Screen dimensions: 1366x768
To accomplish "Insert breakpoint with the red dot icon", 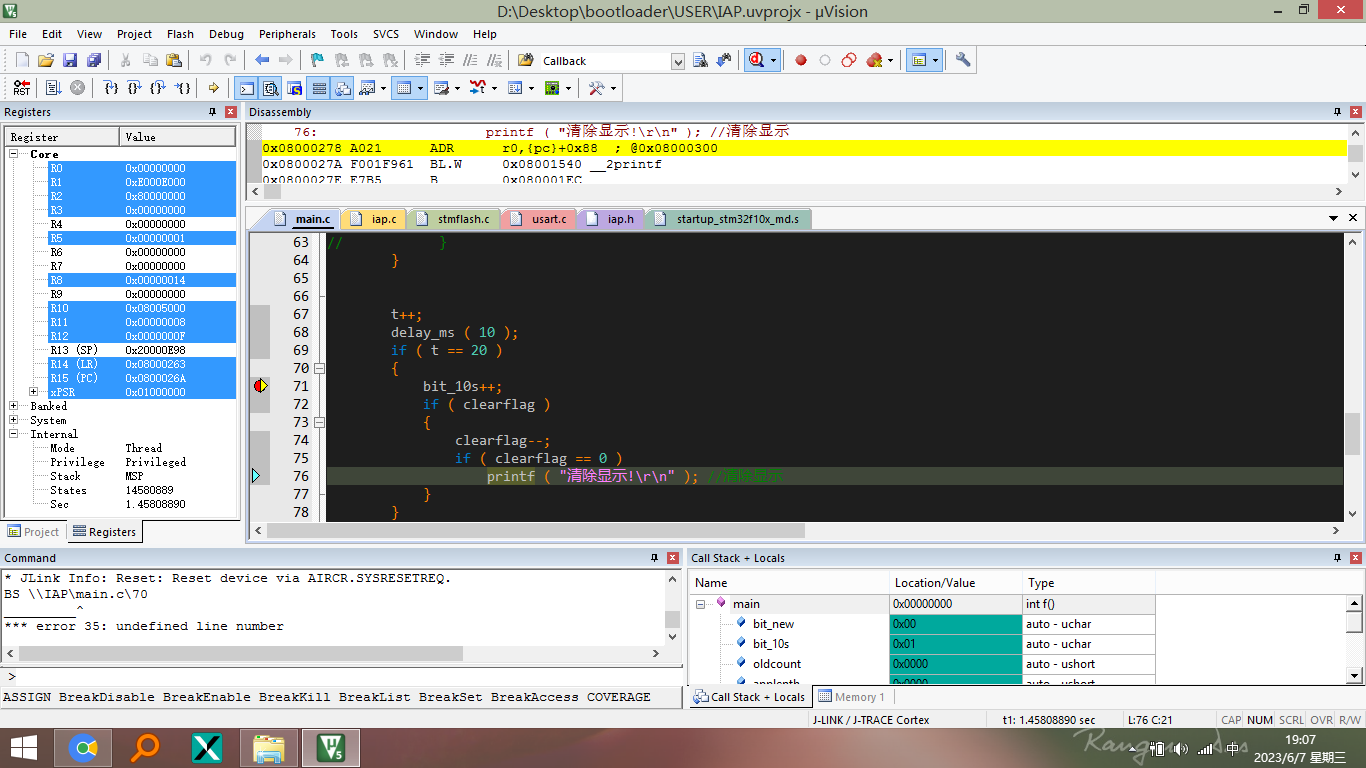I will [801, 61].
